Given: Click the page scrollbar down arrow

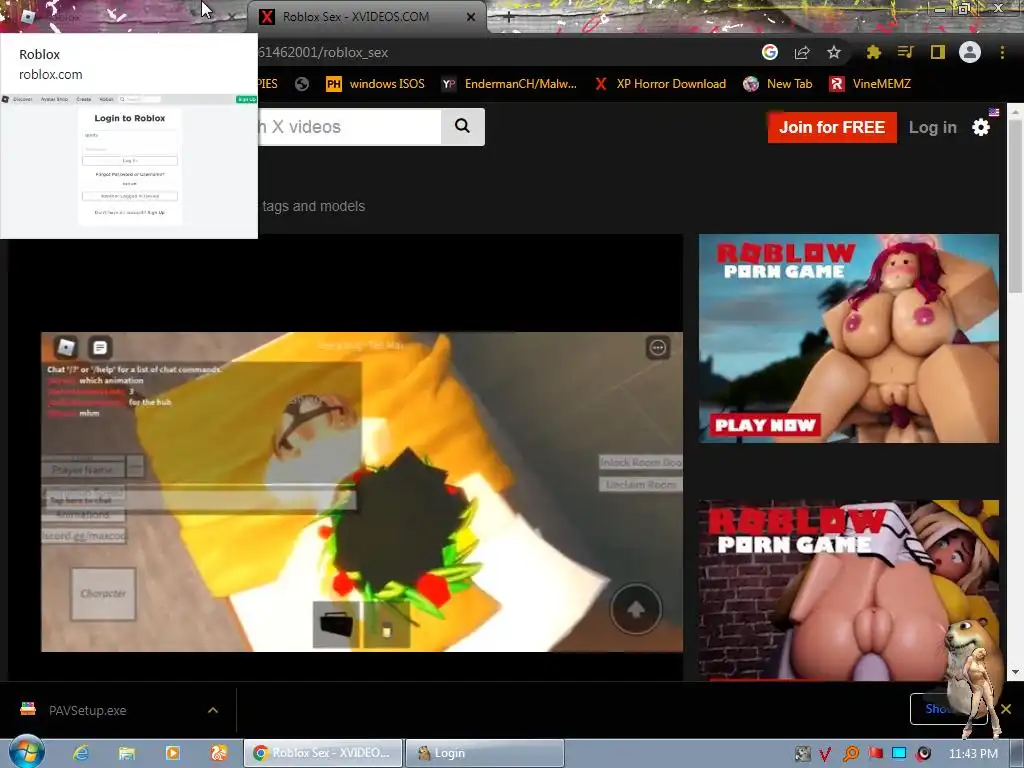Looking at the screenshot, I should click(x=1016, y=672).
